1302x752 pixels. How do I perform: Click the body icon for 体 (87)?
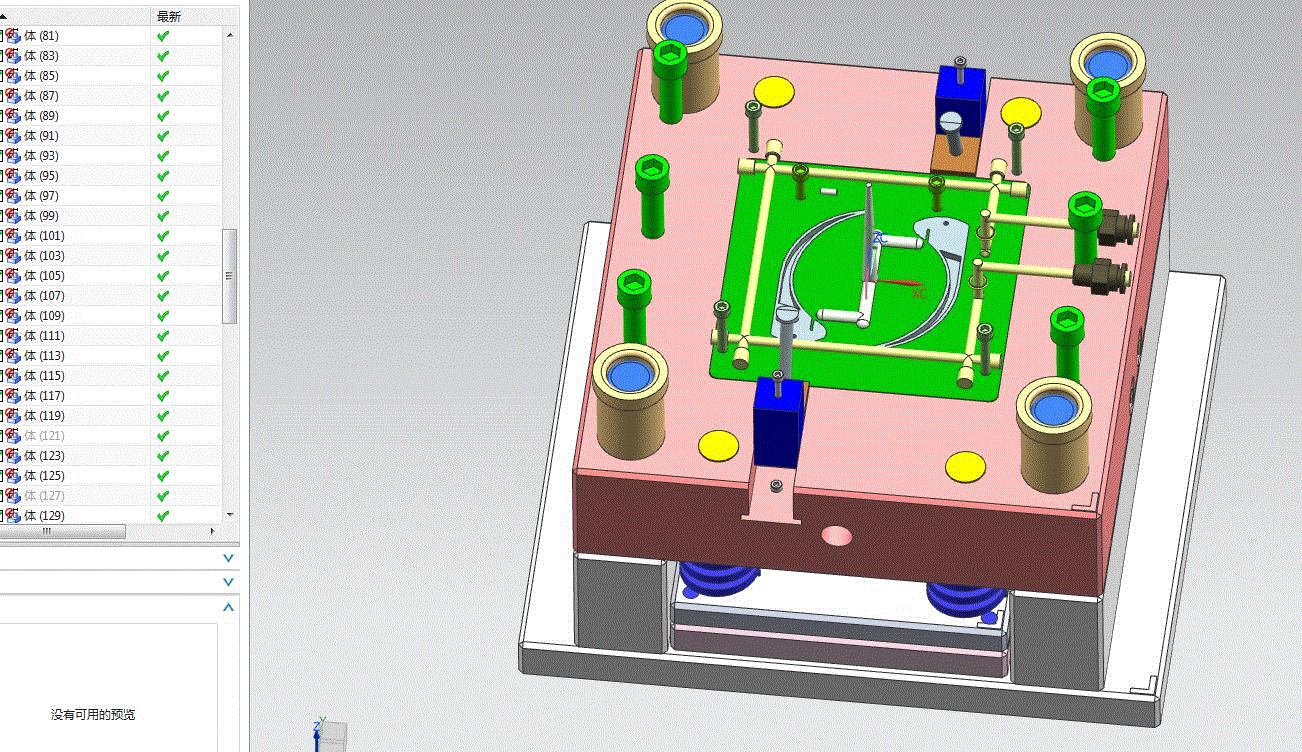point(13,96)
